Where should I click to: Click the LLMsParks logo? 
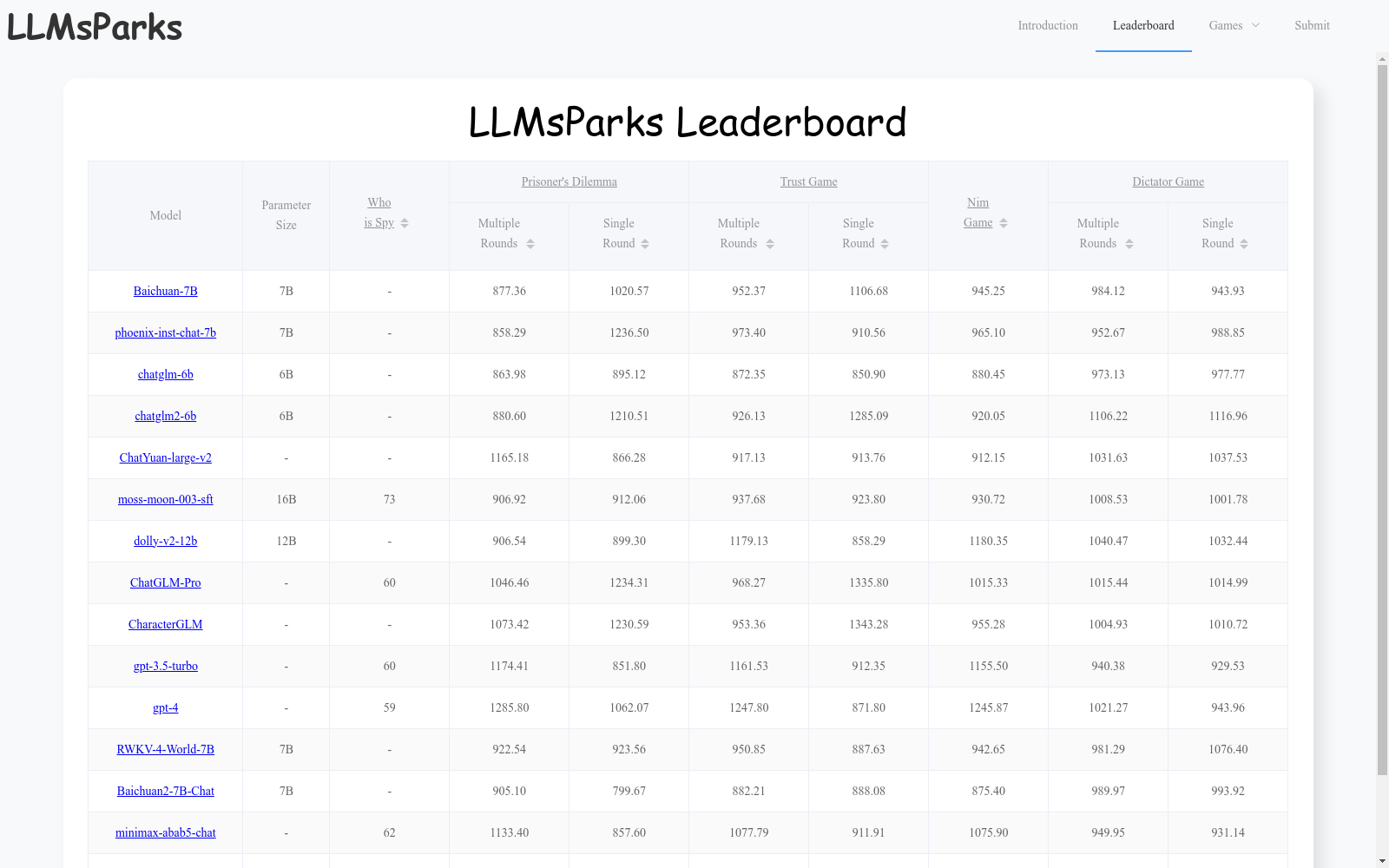click(x=95, y=27)
